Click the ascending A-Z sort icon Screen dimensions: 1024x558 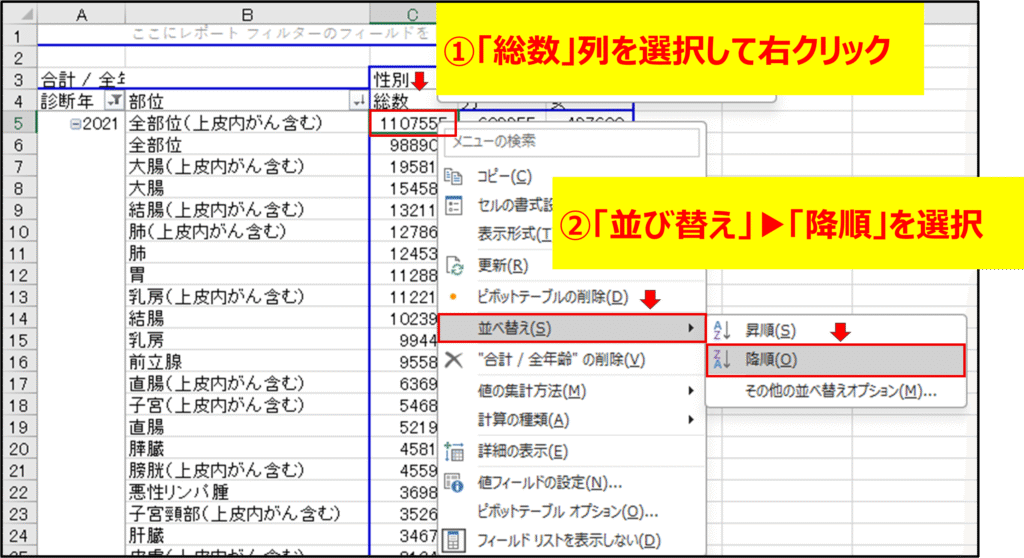[x=725, y=330]
